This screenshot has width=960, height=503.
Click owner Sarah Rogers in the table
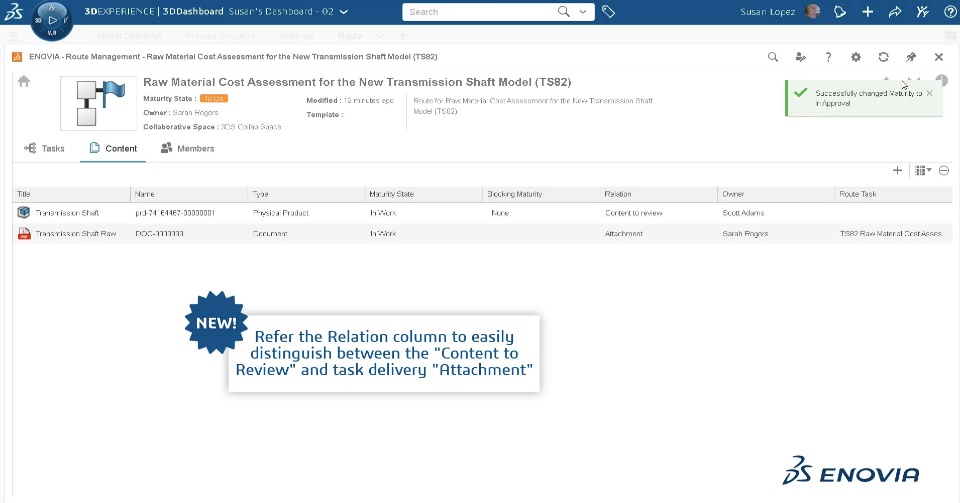coord(745,234)
